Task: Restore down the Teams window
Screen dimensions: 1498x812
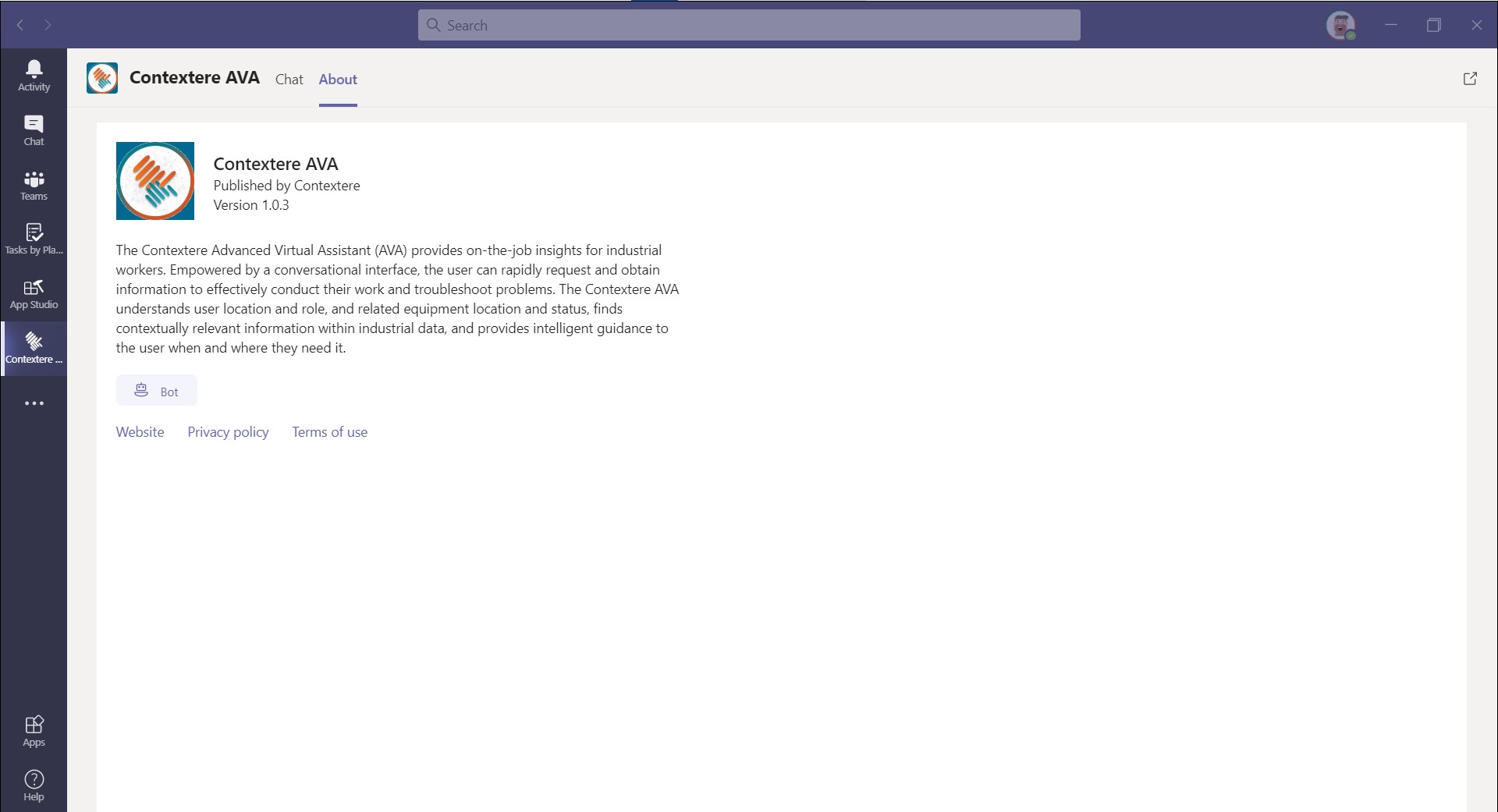Action: pyautogui.click(x=1433, y=25)
